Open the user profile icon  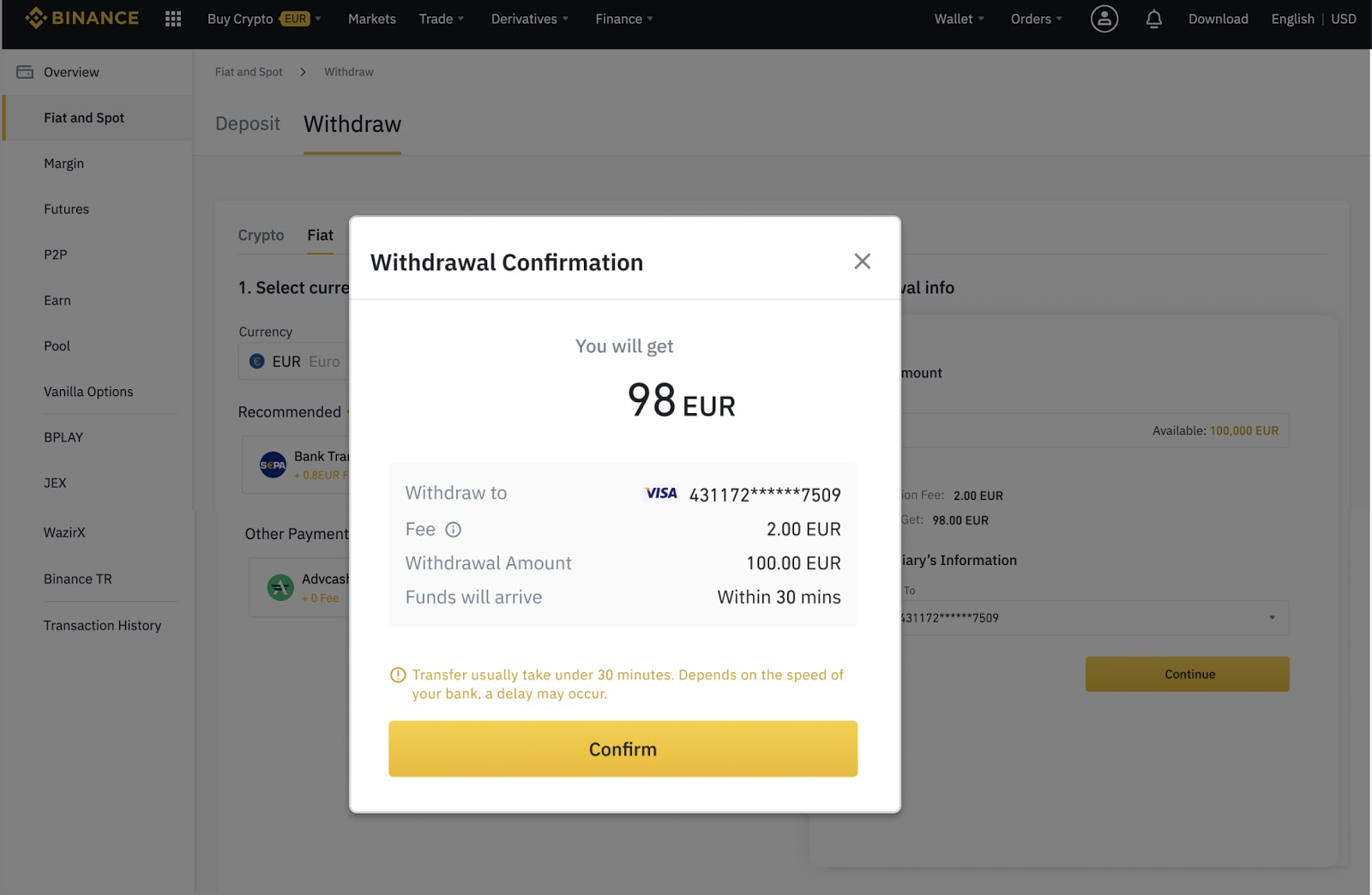(1104, 19)
